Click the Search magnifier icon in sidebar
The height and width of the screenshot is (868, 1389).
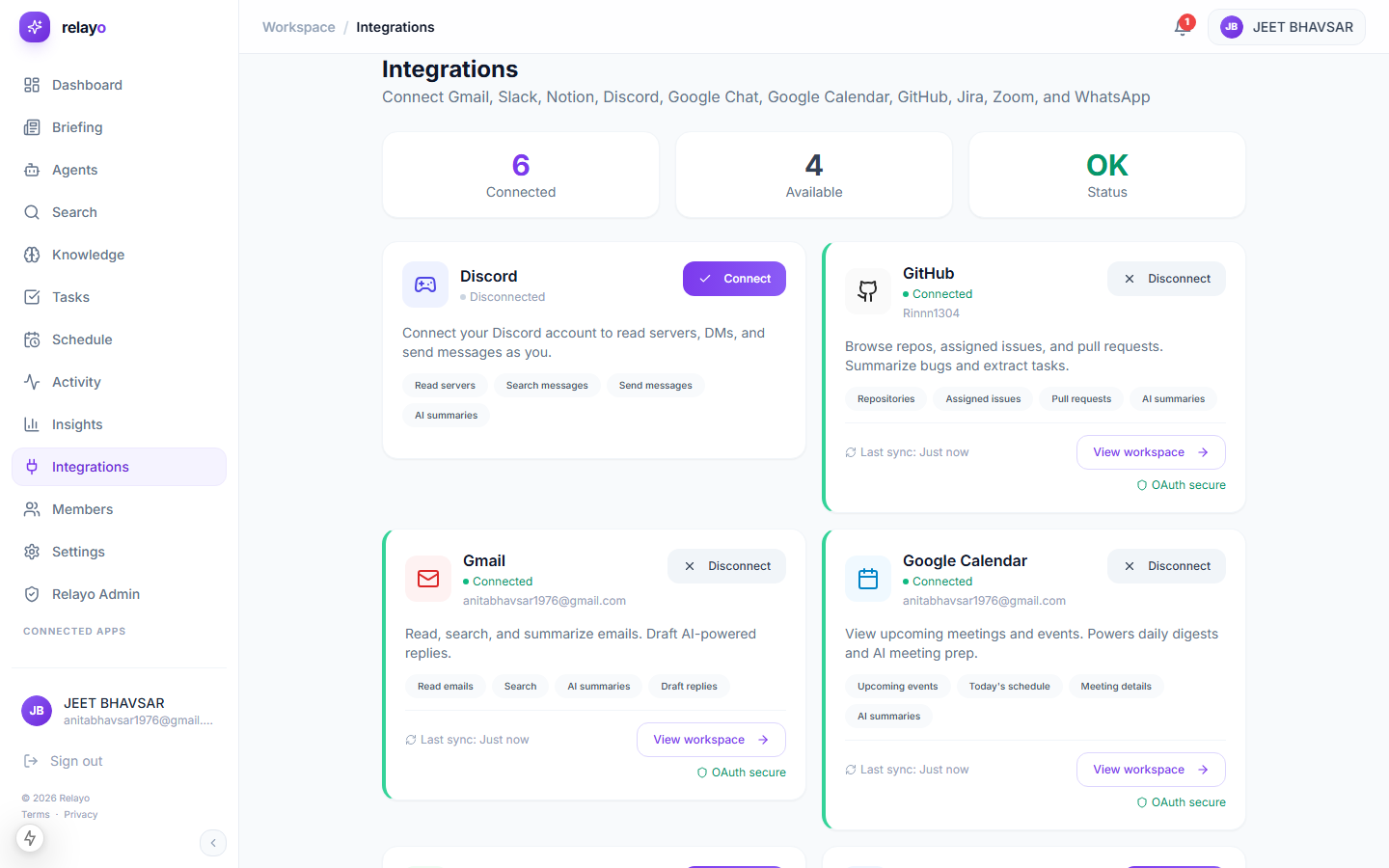[32, 212]
